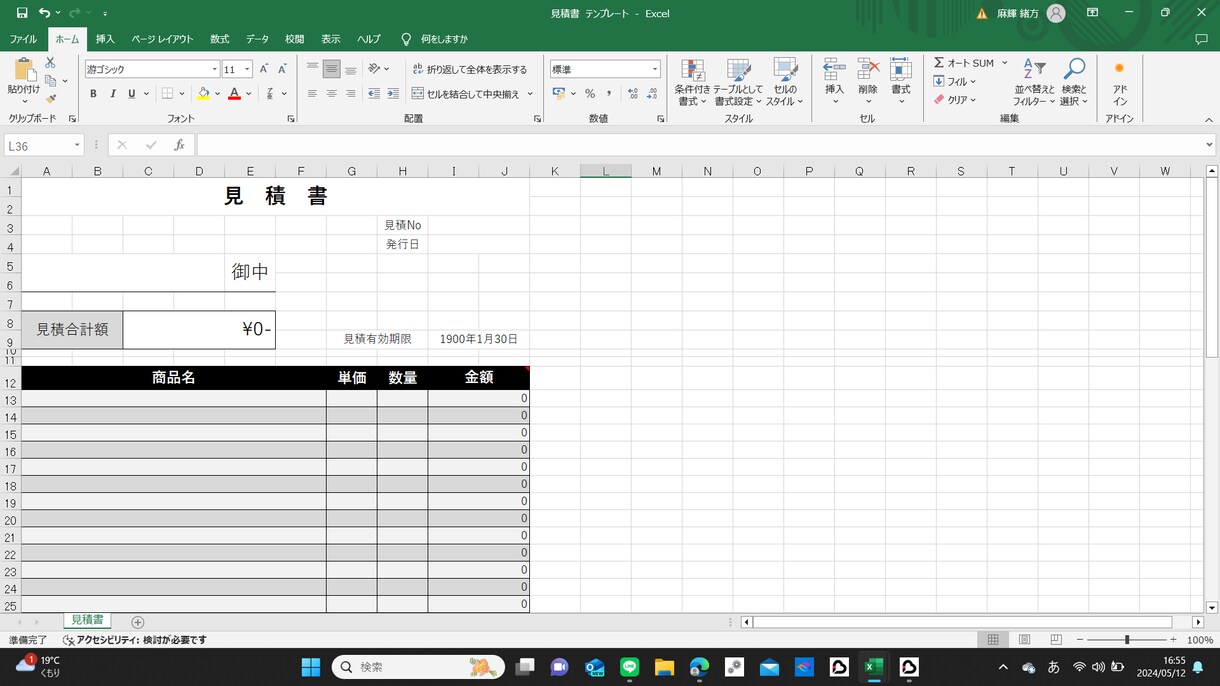Decrease decimal places icon
The width and height of the screenshot is (1220, 686).
pos(653,94)
